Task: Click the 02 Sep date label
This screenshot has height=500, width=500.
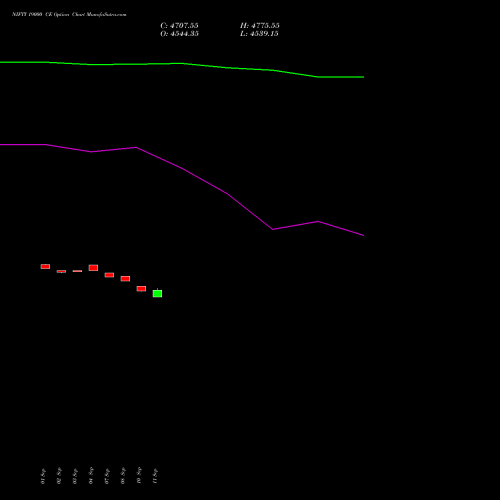Action: [x=59, y=476]
